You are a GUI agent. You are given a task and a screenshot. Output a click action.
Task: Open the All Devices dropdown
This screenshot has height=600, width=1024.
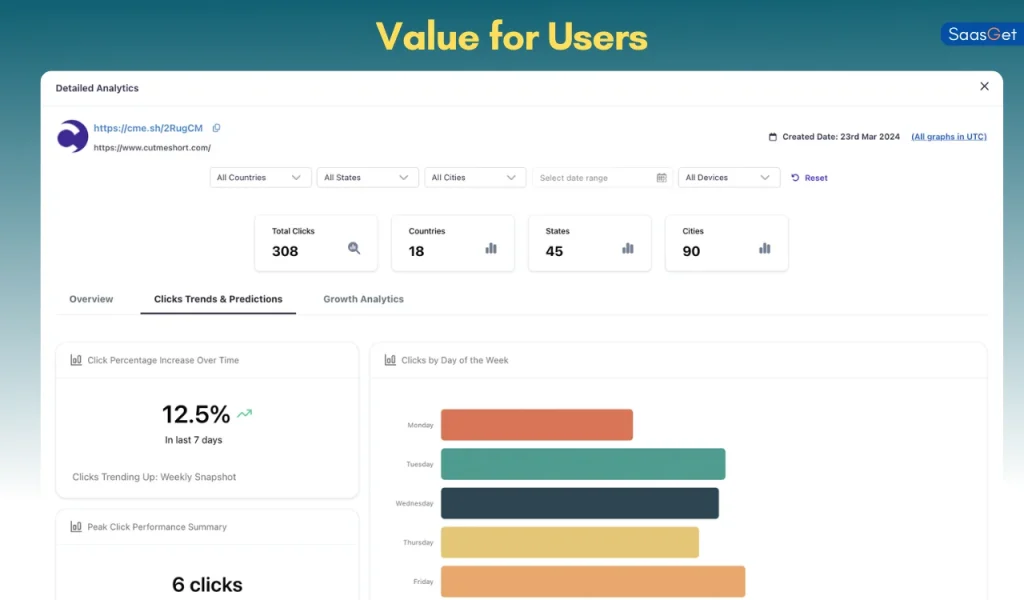coord(728,177)
